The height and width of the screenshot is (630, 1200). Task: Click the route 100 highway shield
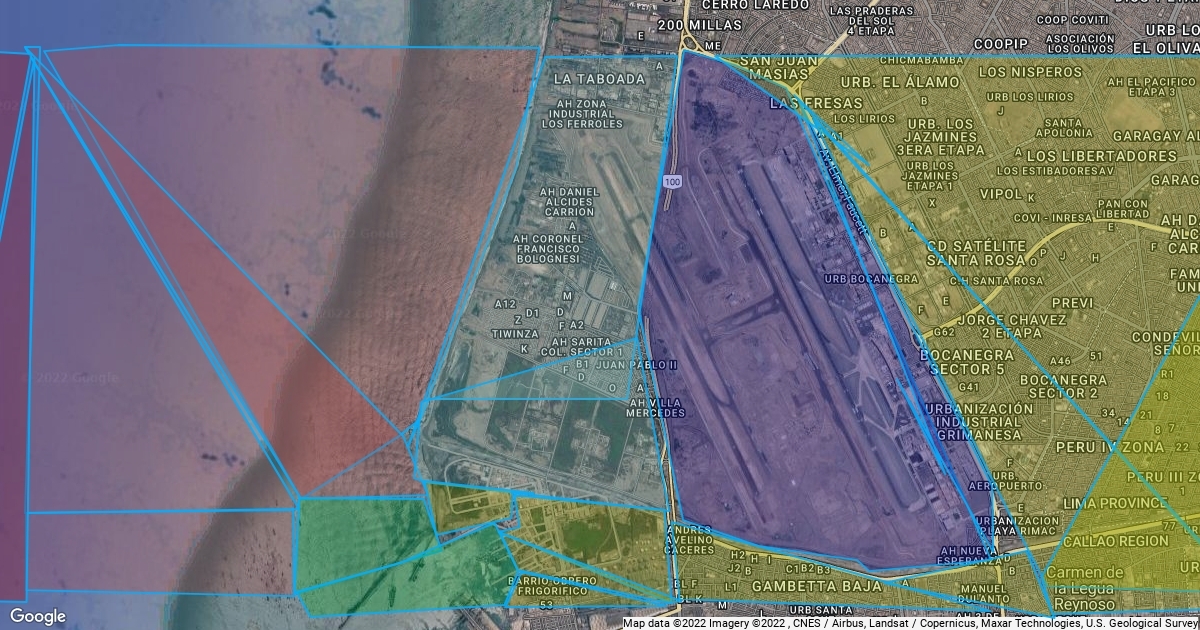(672, 181)
